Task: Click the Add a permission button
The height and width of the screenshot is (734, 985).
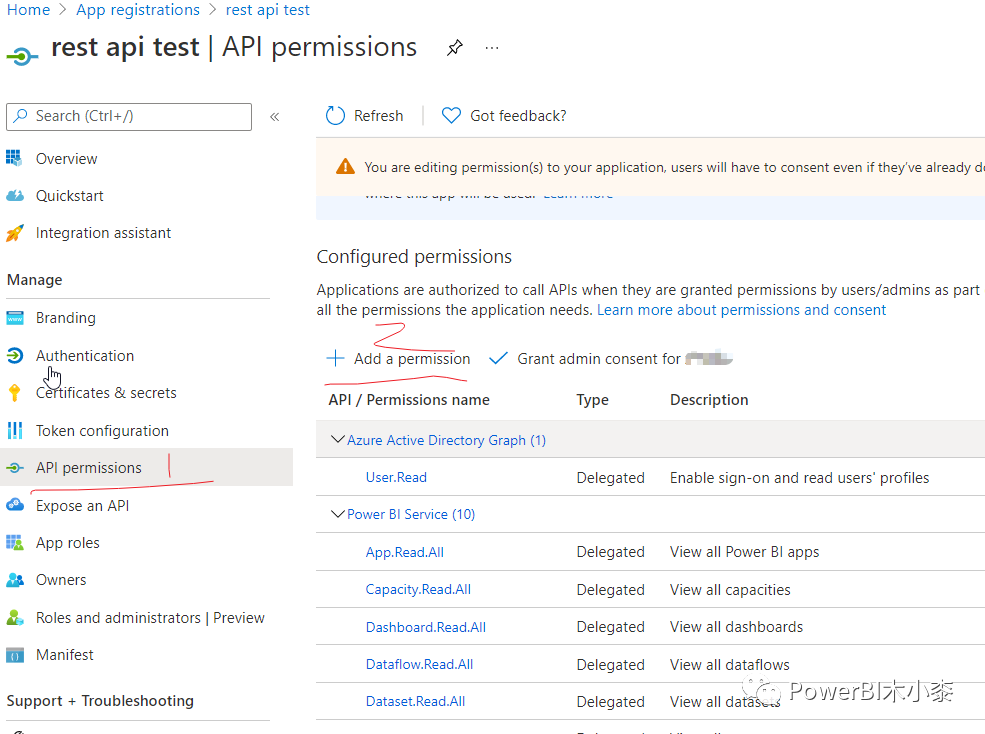Action: pyautogui.click(x=398, y=359)
